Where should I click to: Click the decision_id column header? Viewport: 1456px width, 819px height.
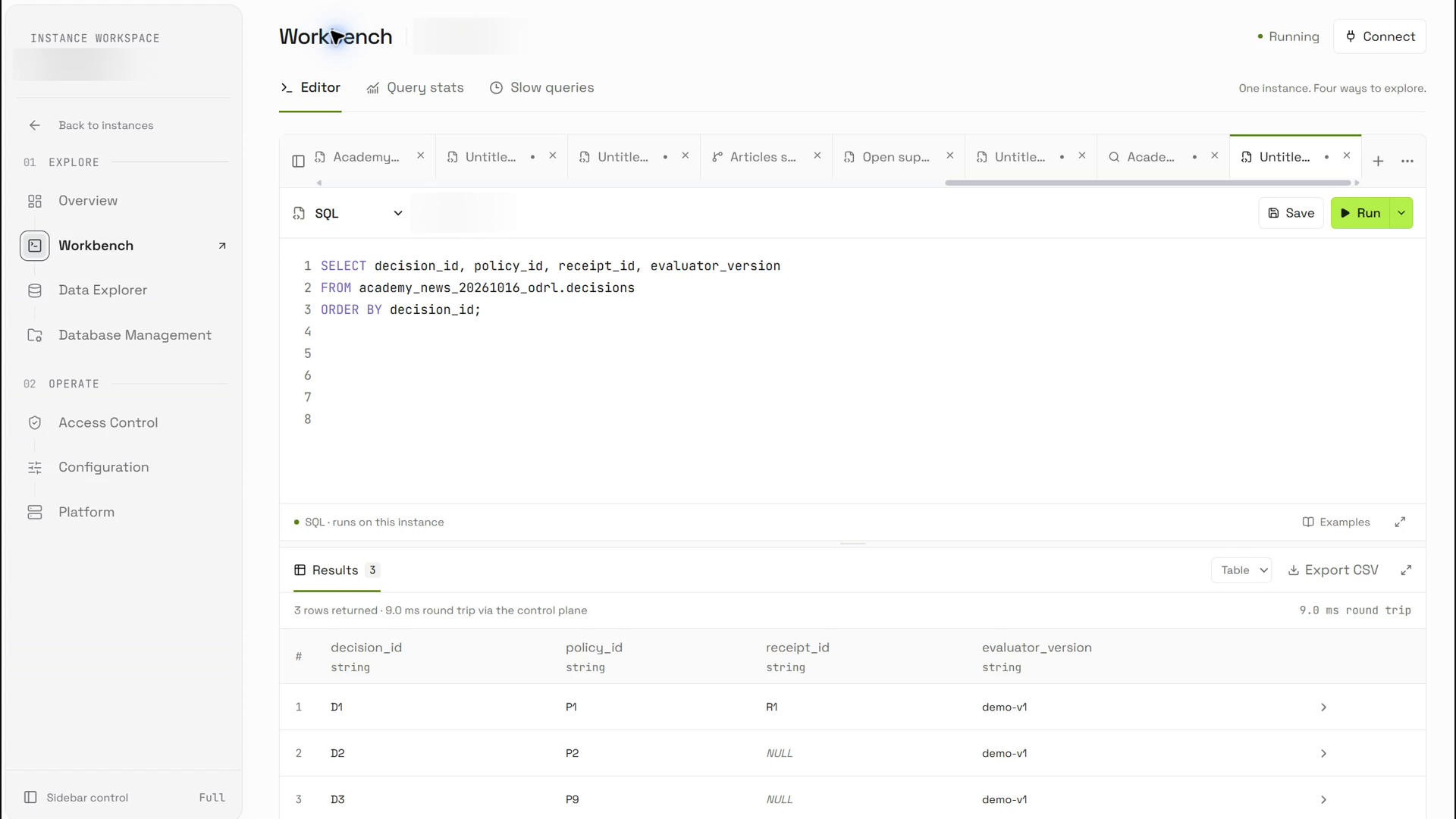coord(366,648)
